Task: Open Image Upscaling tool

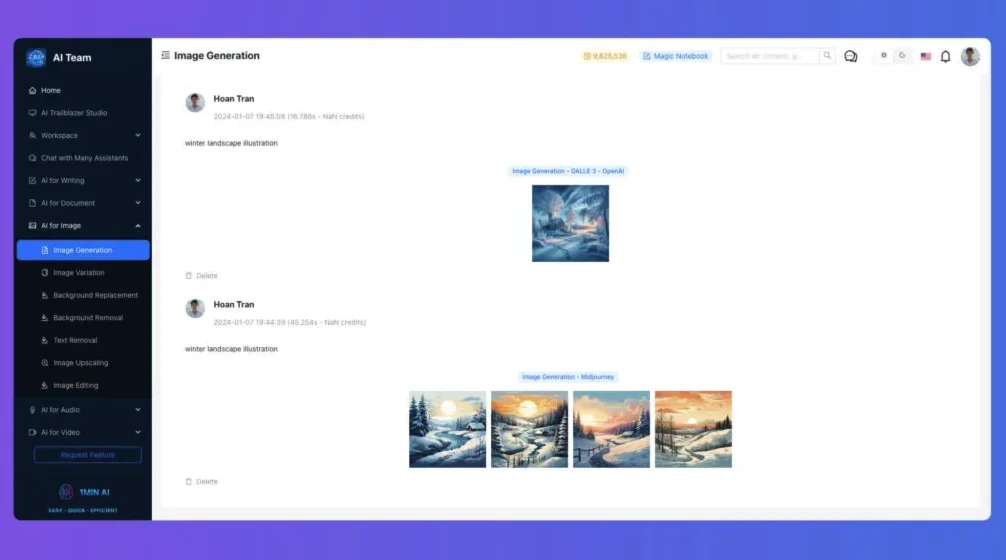Action: [x=82, y=362]
